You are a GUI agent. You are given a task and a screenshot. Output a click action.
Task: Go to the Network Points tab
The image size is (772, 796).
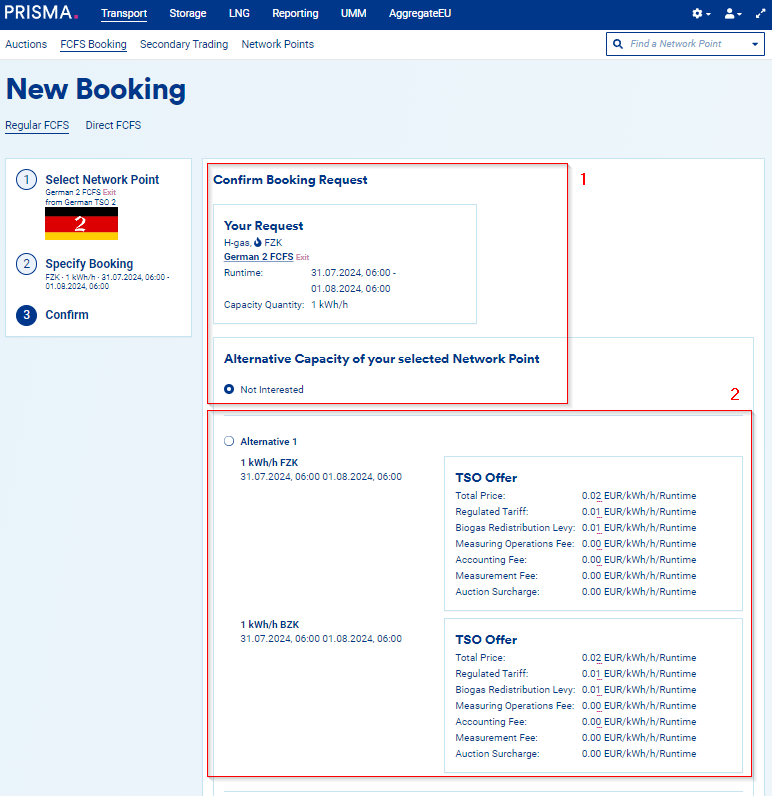coord(278,44)
